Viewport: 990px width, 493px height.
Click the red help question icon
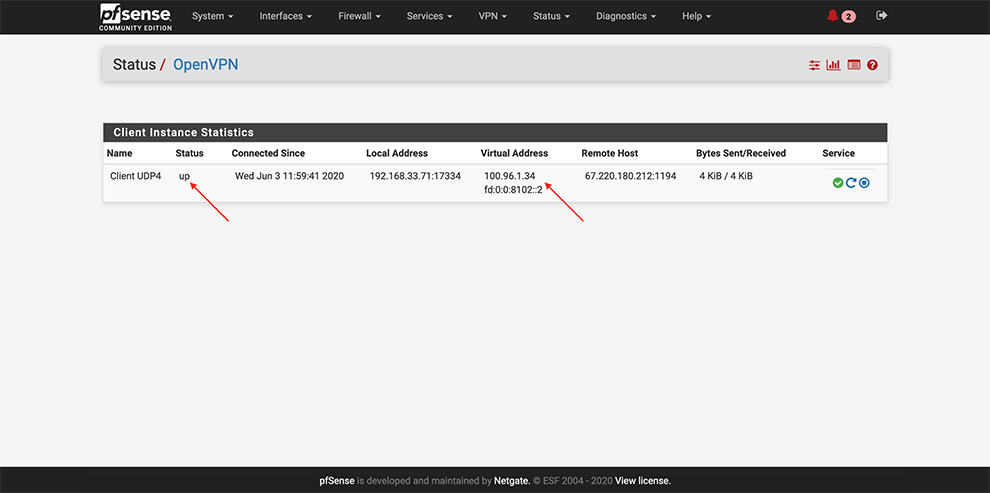click(872, 65)
